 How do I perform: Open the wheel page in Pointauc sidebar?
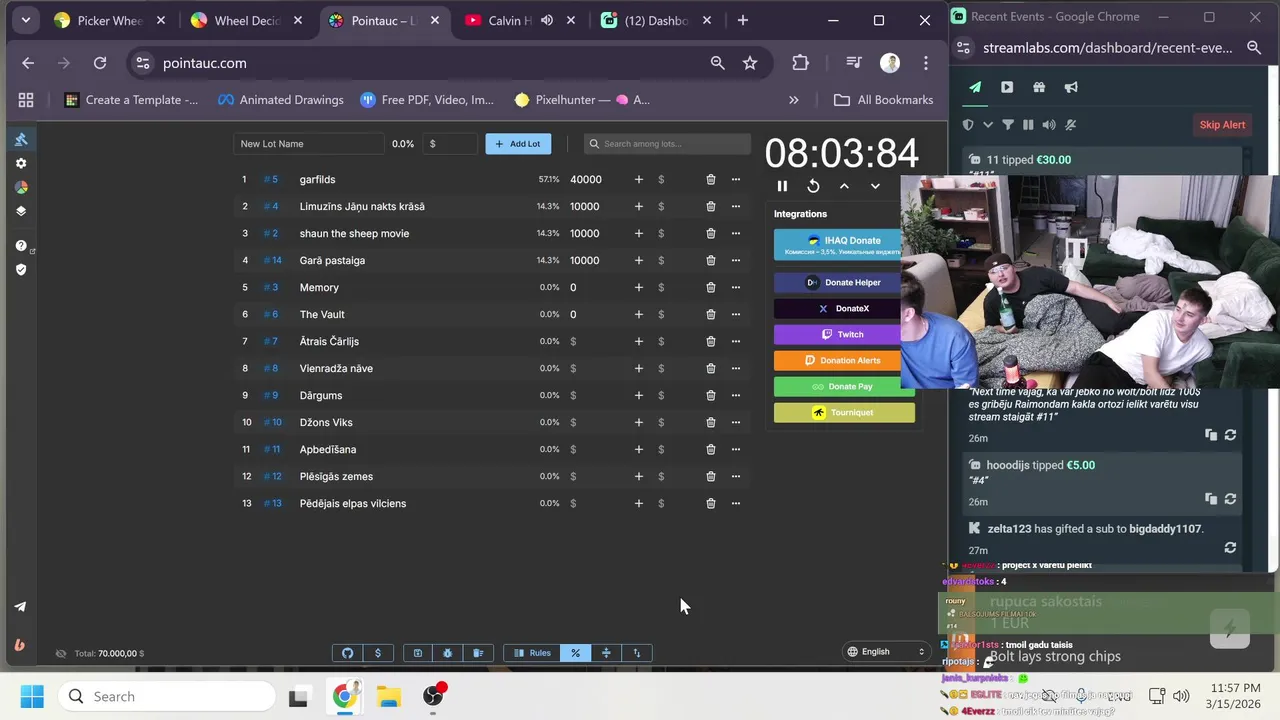21,187
